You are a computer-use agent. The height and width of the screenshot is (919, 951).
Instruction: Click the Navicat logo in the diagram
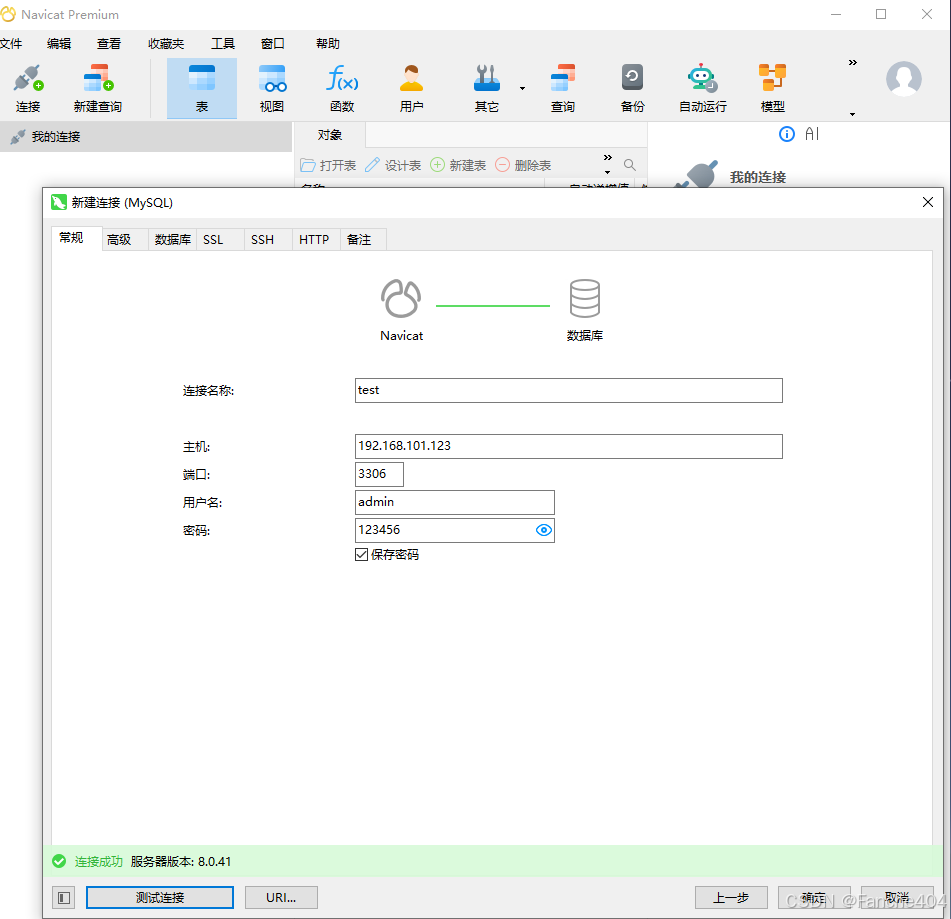click(401, 298)
